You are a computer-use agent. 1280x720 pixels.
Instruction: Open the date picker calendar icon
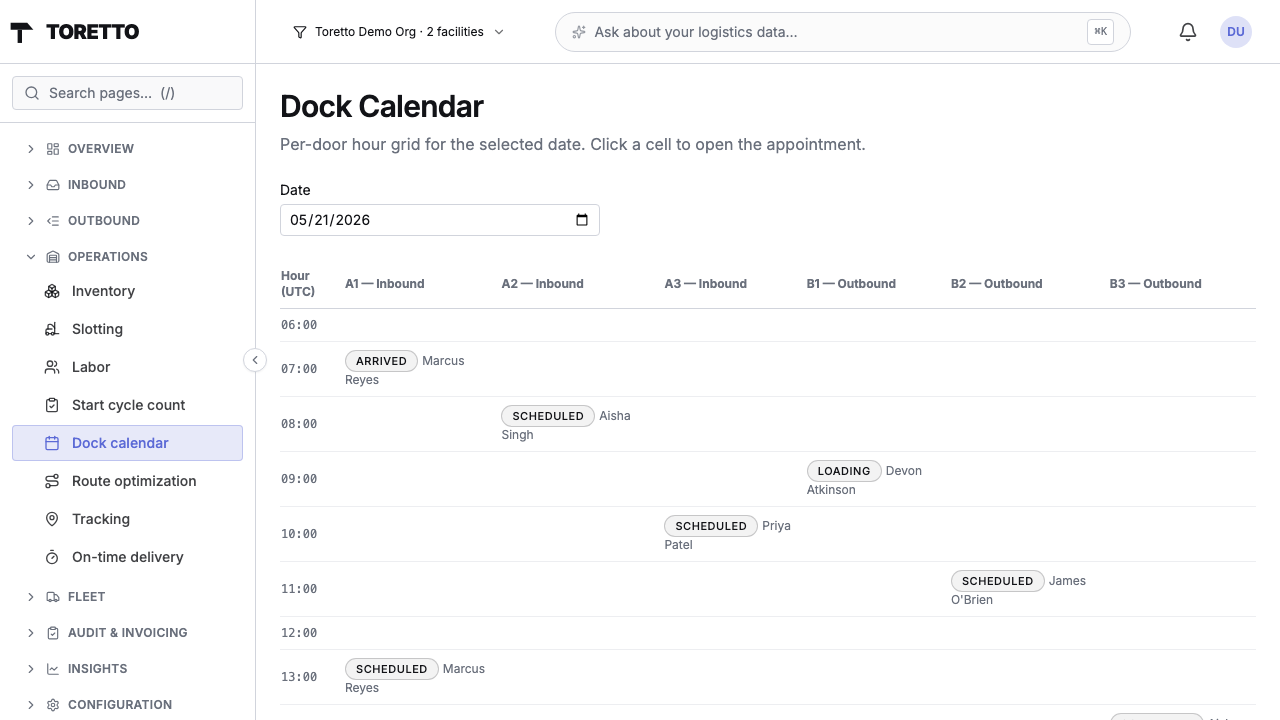(582, 220)
